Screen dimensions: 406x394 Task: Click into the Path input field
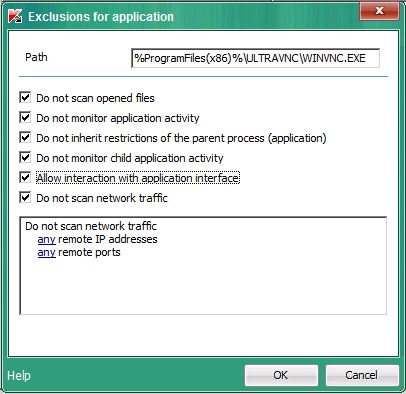tap(255, 58)
